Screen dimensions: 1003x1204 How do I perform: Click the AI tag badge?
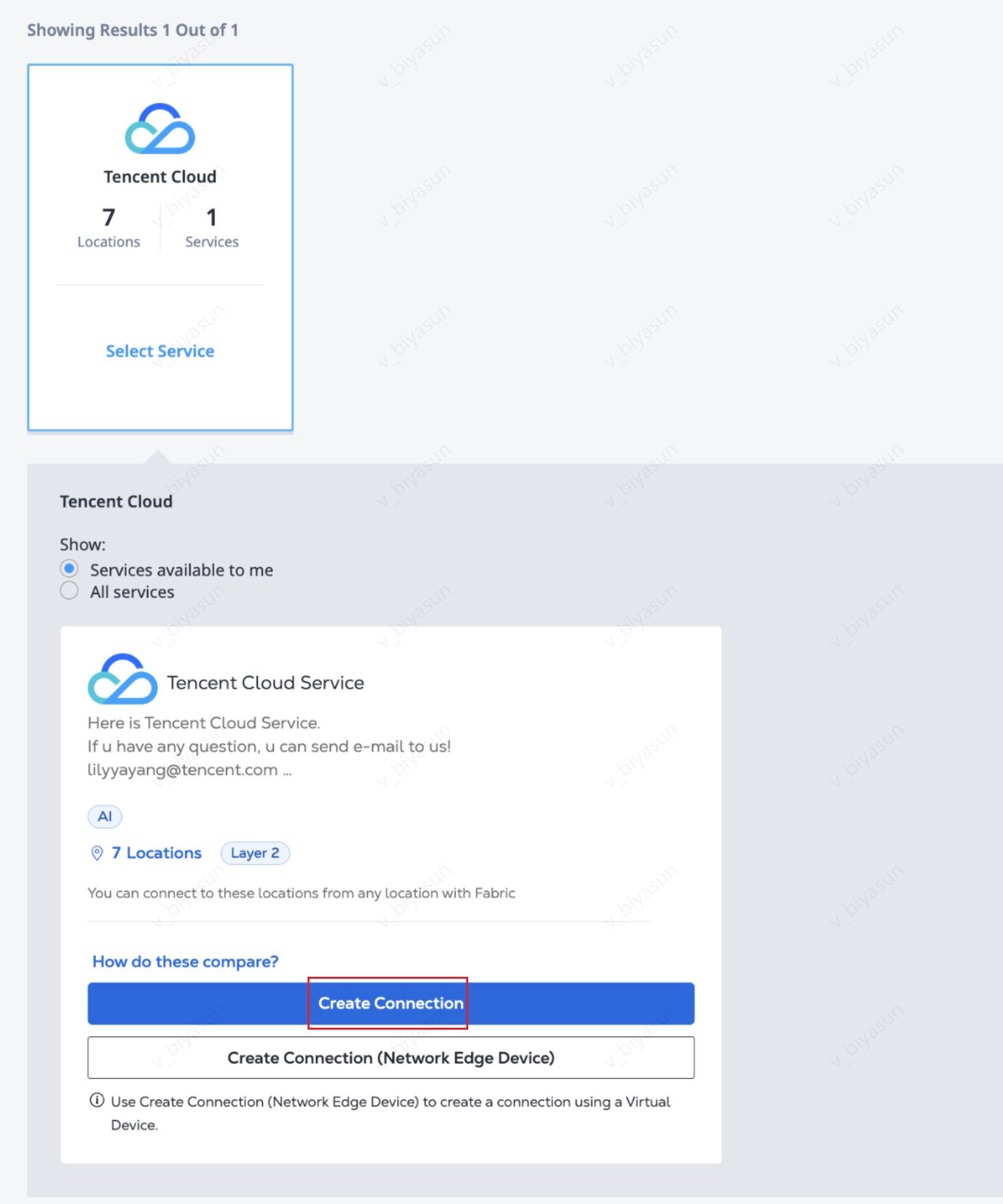click(105, 816)
